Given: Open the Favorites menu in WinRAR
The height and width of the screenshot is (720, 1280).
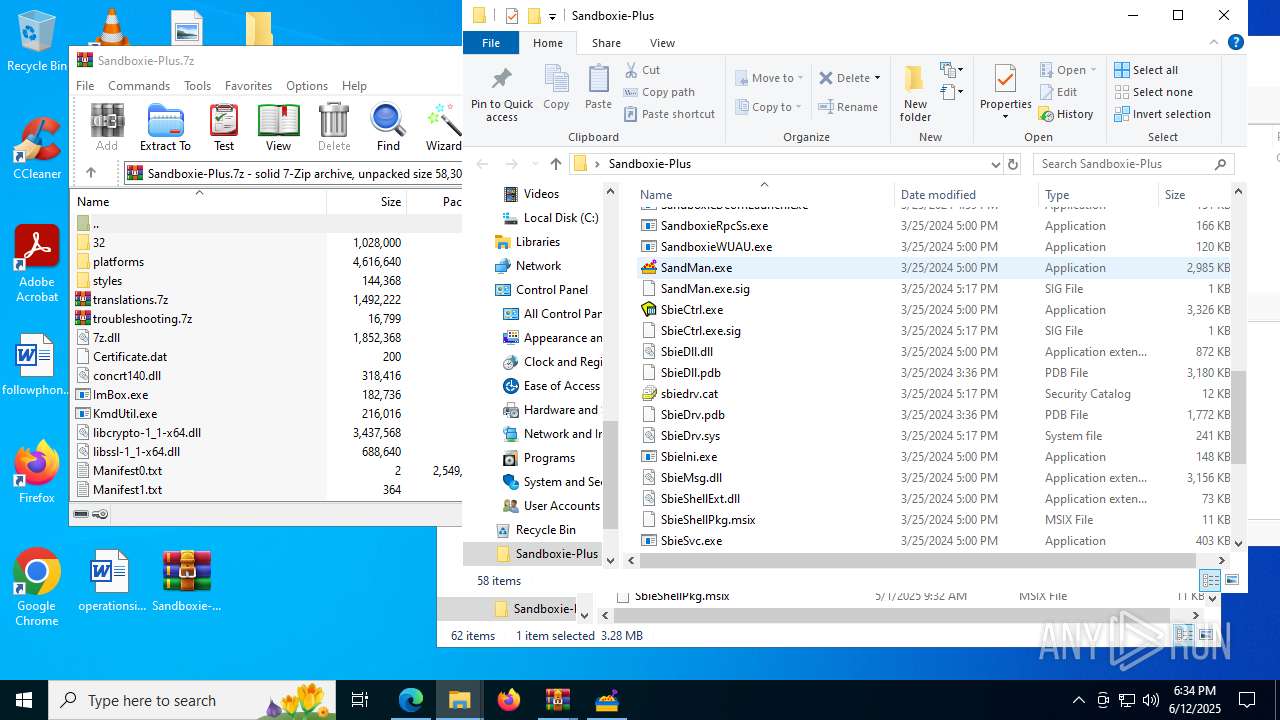Looking at the screenshot, I should [248, 86].
